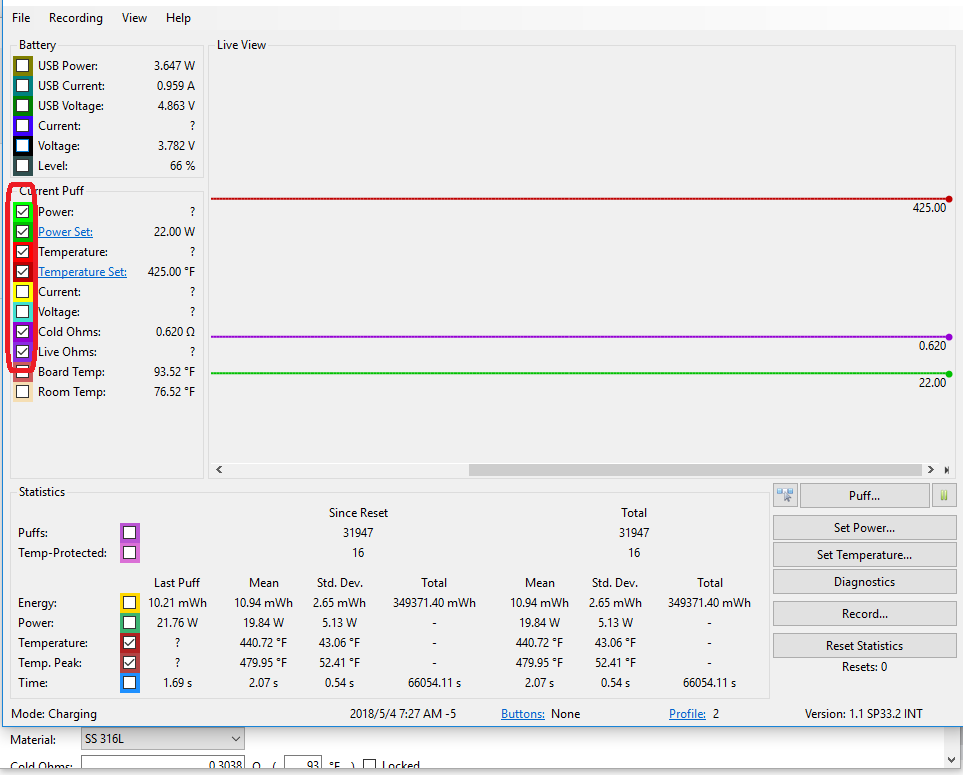Toggle the Level battery checkbox
This screenshot has height=775, width=963.
(22, 166)
